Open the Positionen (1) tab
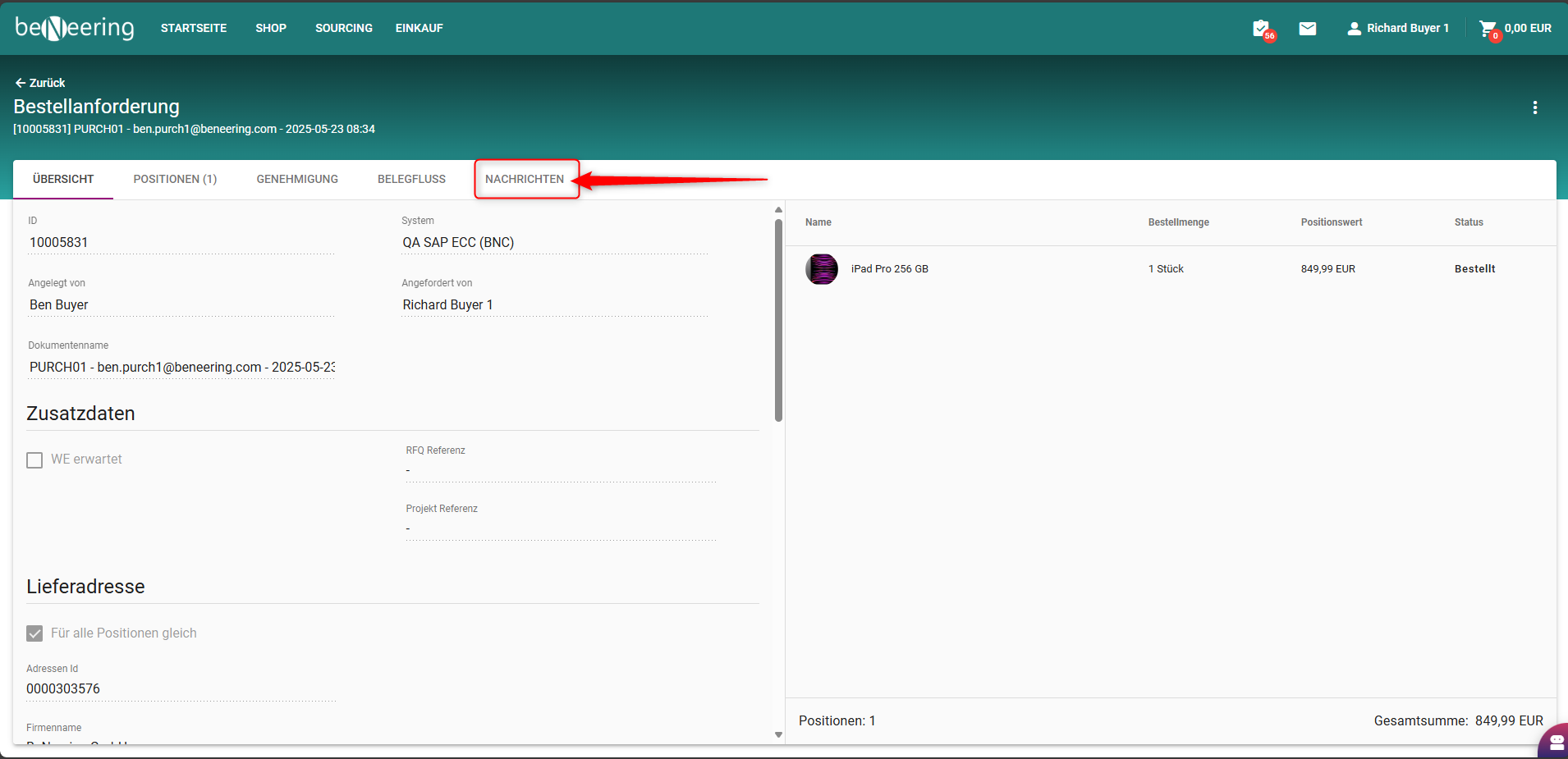The image size is (1568, 759). tap(175, 179)
